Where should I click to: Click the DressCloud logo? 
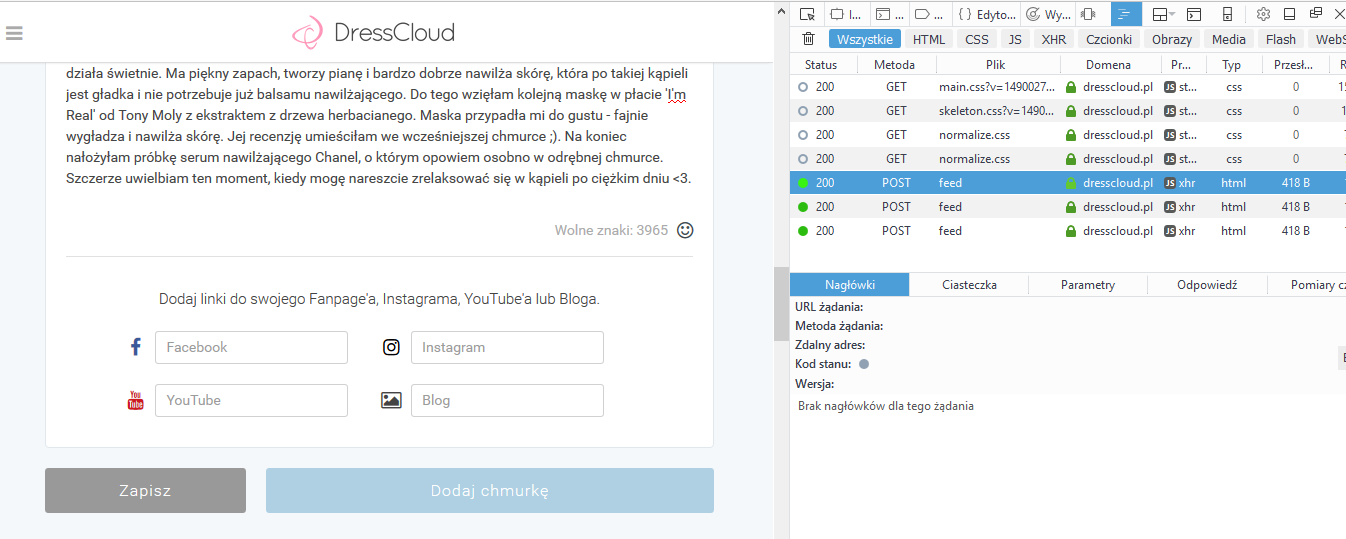click(x=373, y=32)
